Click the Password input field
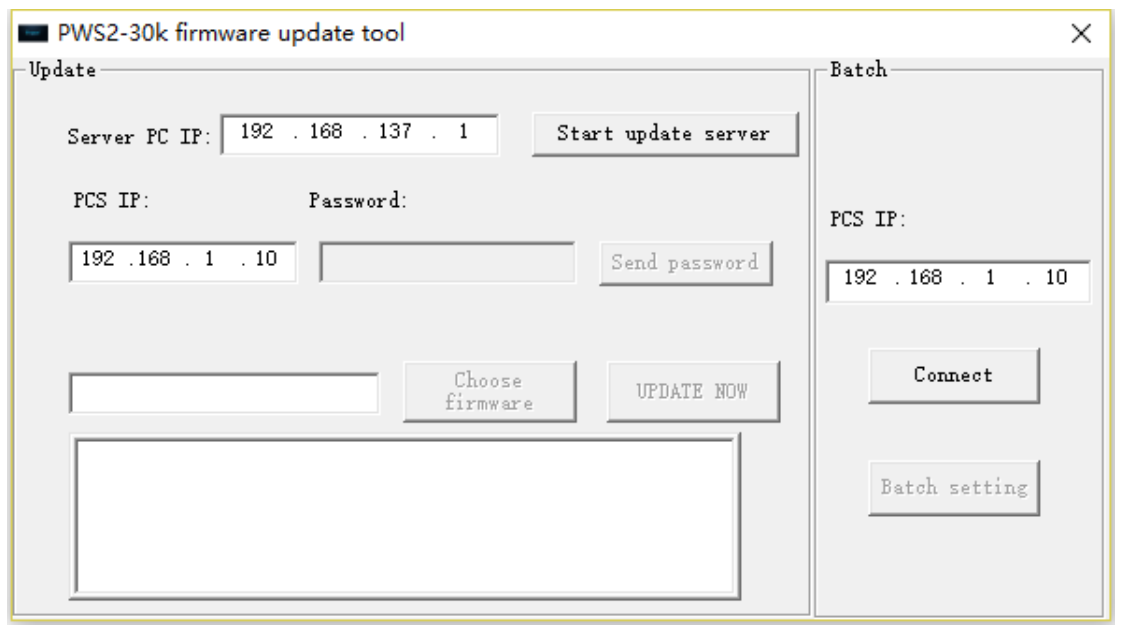The height and width of the screenshot is (632, 1123). pos(447,262)
